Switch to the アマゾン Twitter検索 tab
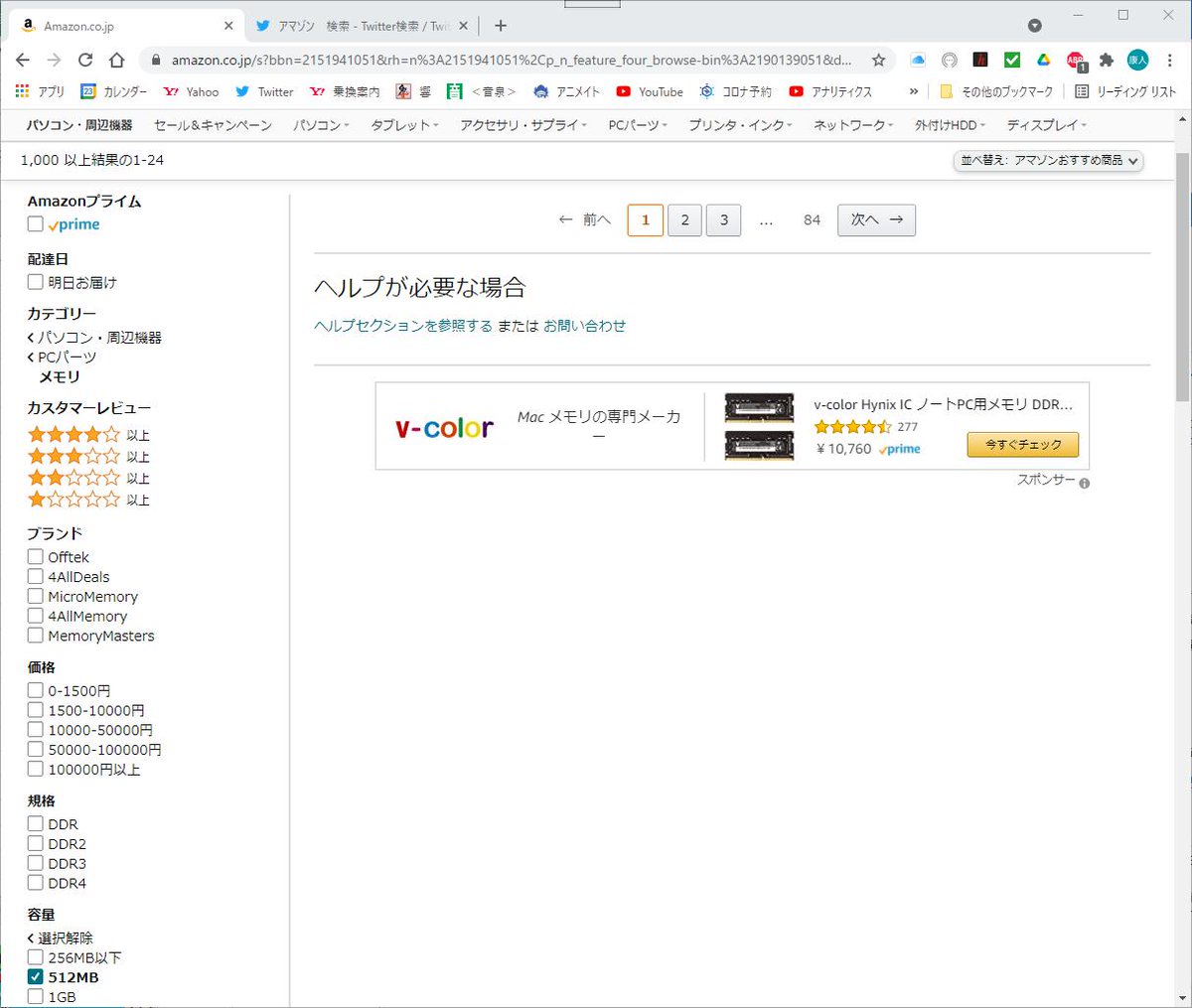Screen dimensions: 1192x1008 pyautogui.click(x=363, y=26)
